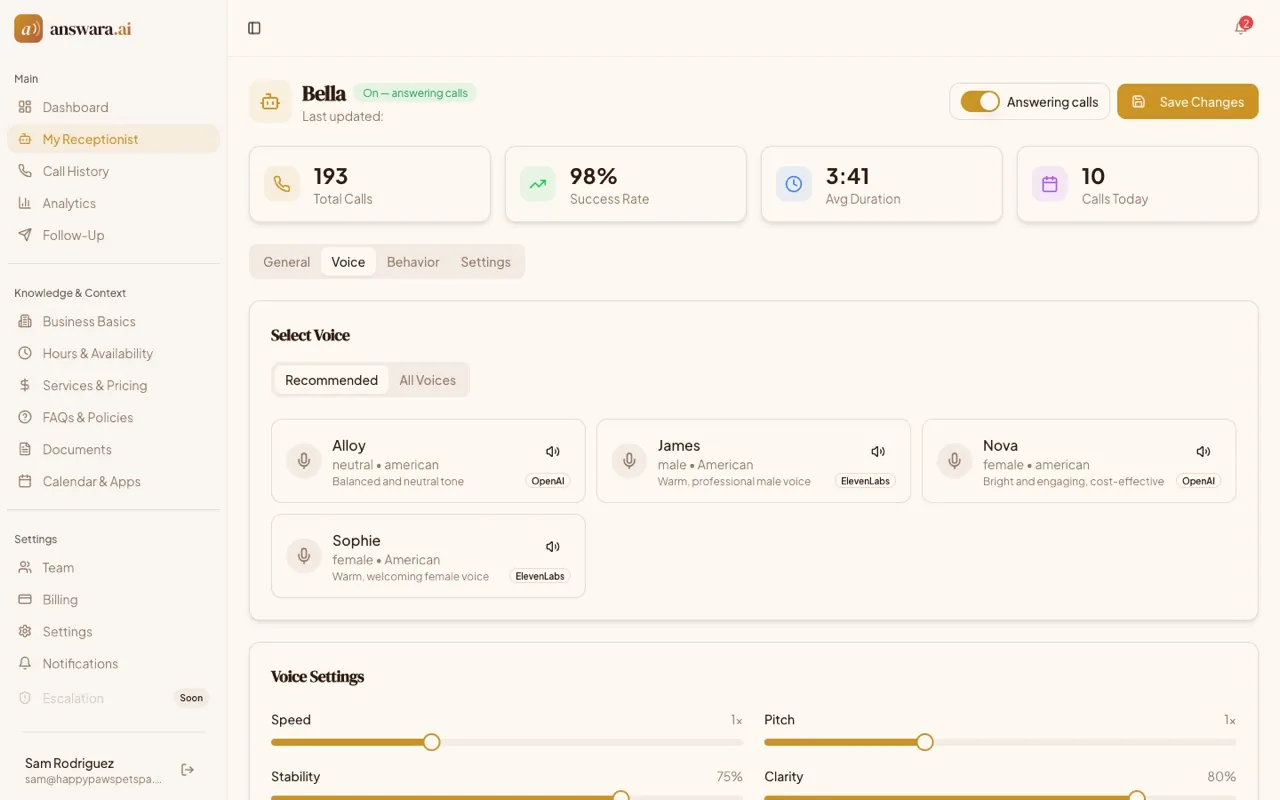Click the Sam Rodriguez user profile
Screen dimensions: 1280x800
[95, 770]
